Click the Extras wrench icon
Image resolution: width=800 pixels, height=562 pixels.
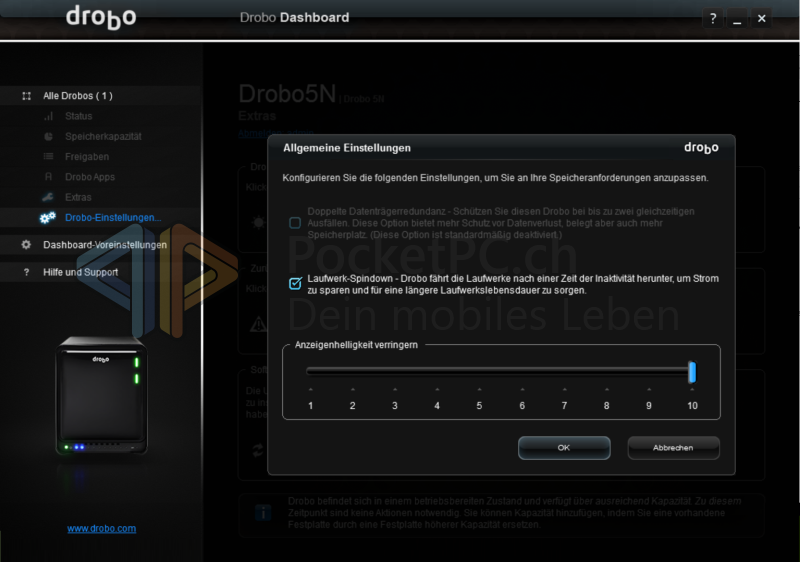[48, 197]
